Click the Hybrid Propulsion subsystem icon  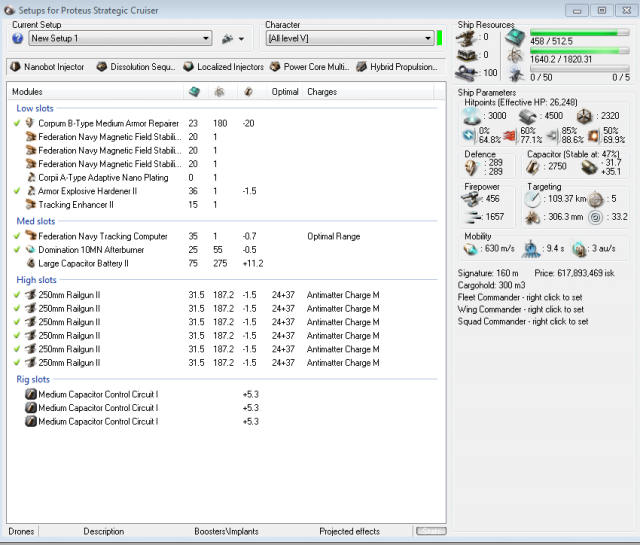[361, 67]
